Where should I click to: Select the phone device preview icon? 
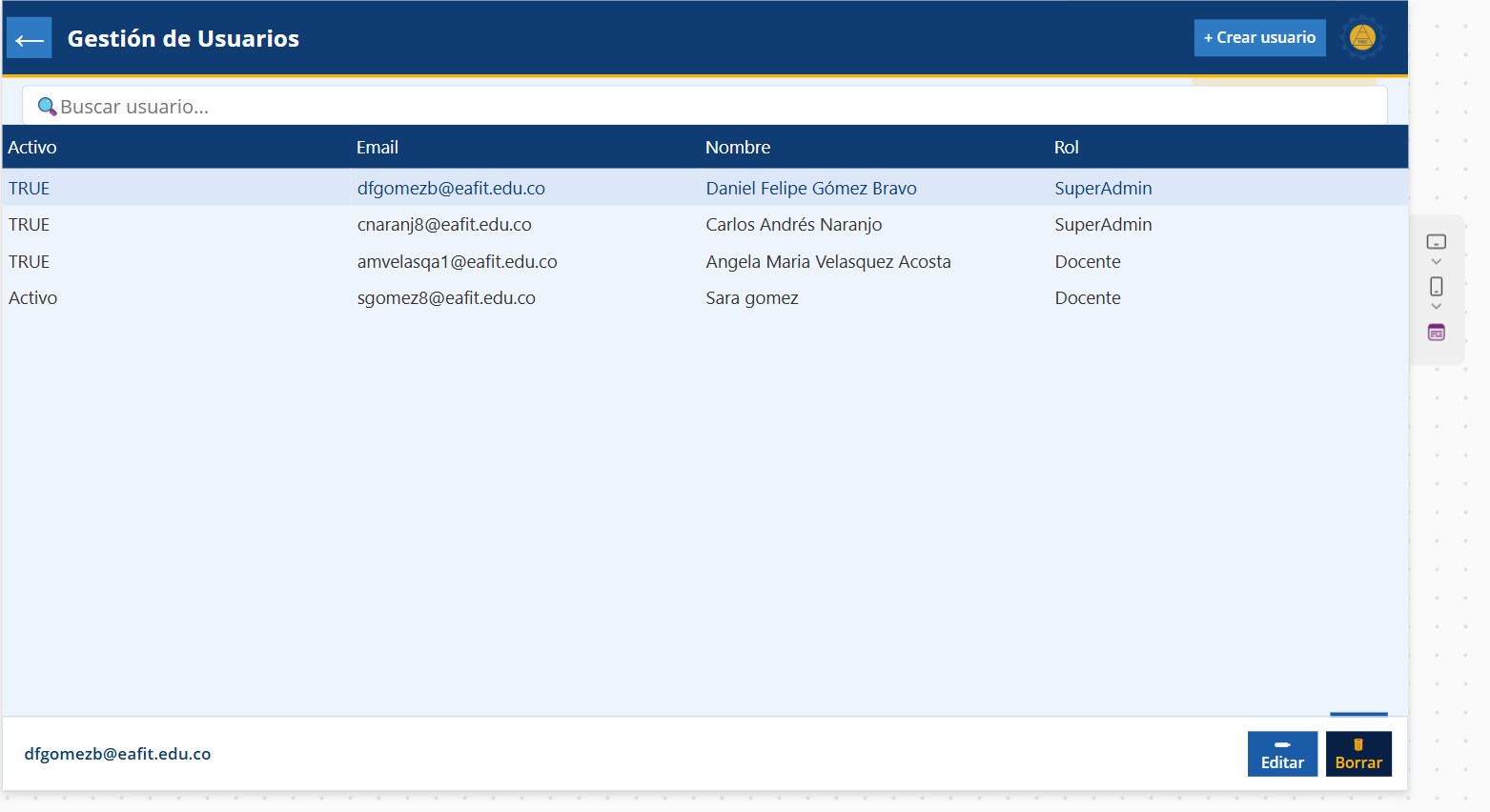coord(1436,286)
